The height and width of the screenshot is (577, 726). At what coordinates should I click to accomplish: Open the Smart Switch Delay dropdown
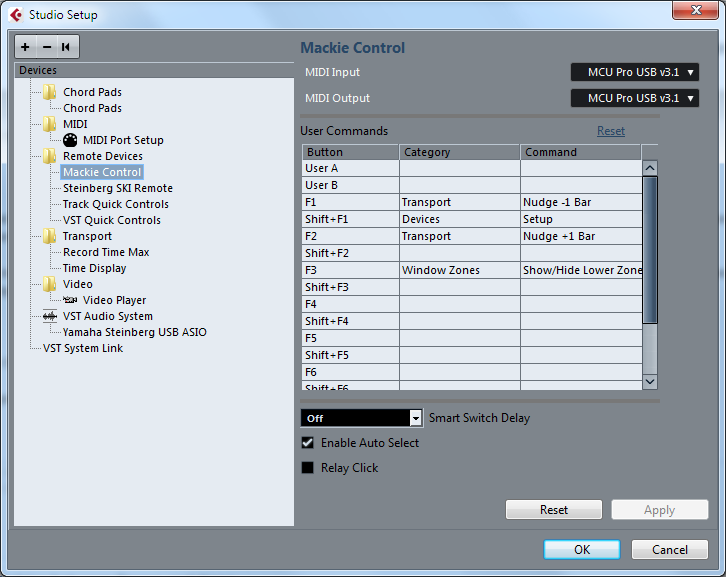coord(362,418)
